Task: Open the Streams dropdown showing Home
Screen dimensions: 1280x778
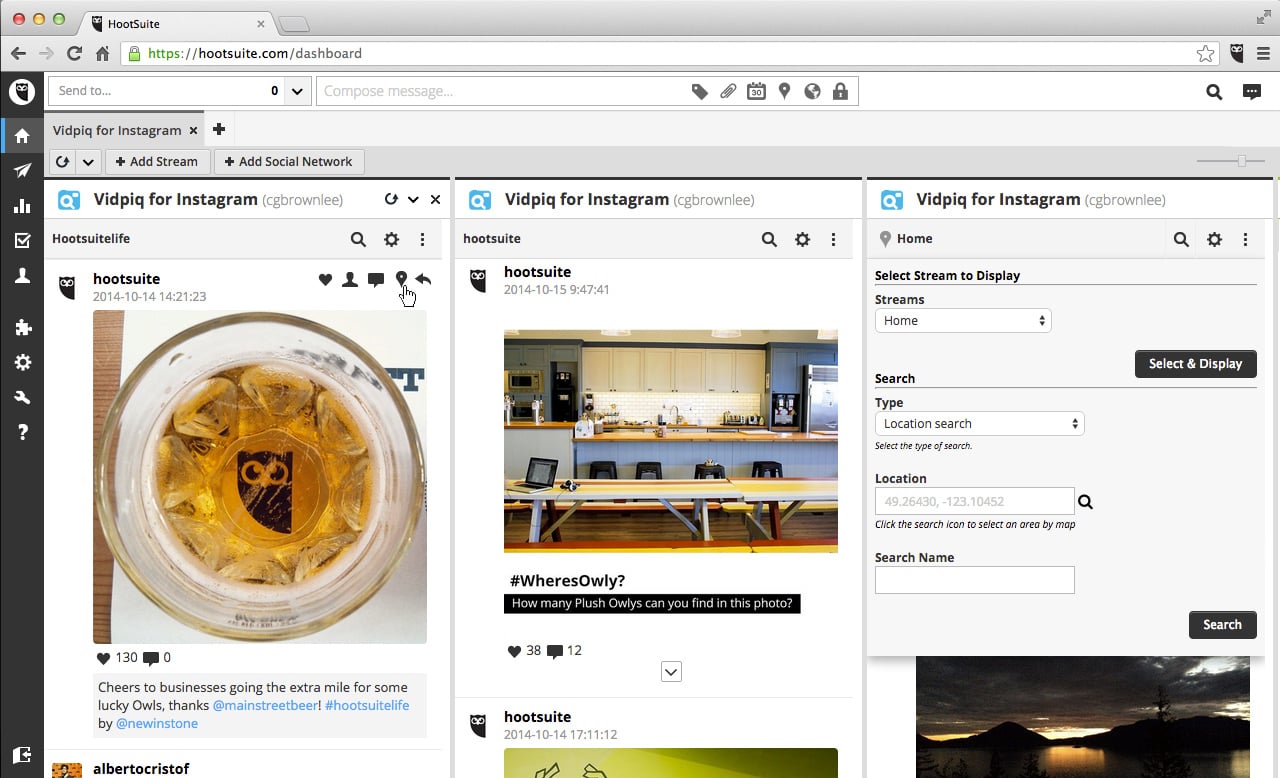Action: (x=962, y=321)
